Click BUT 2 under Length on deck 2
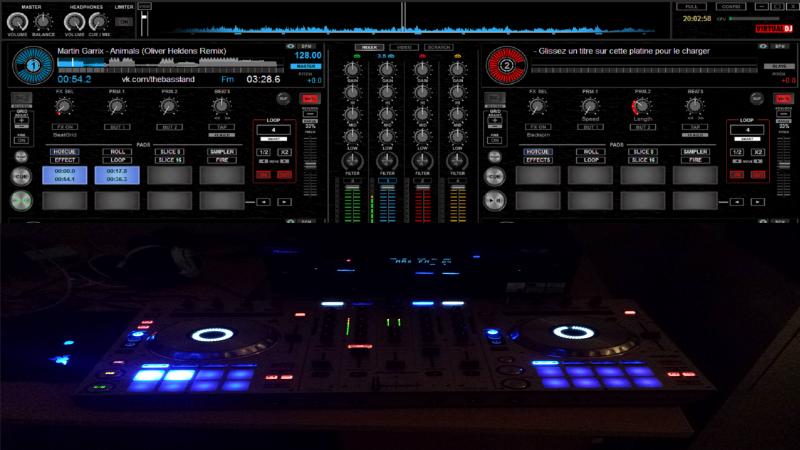This screenshot has width=800, height=450. [643, 127]
